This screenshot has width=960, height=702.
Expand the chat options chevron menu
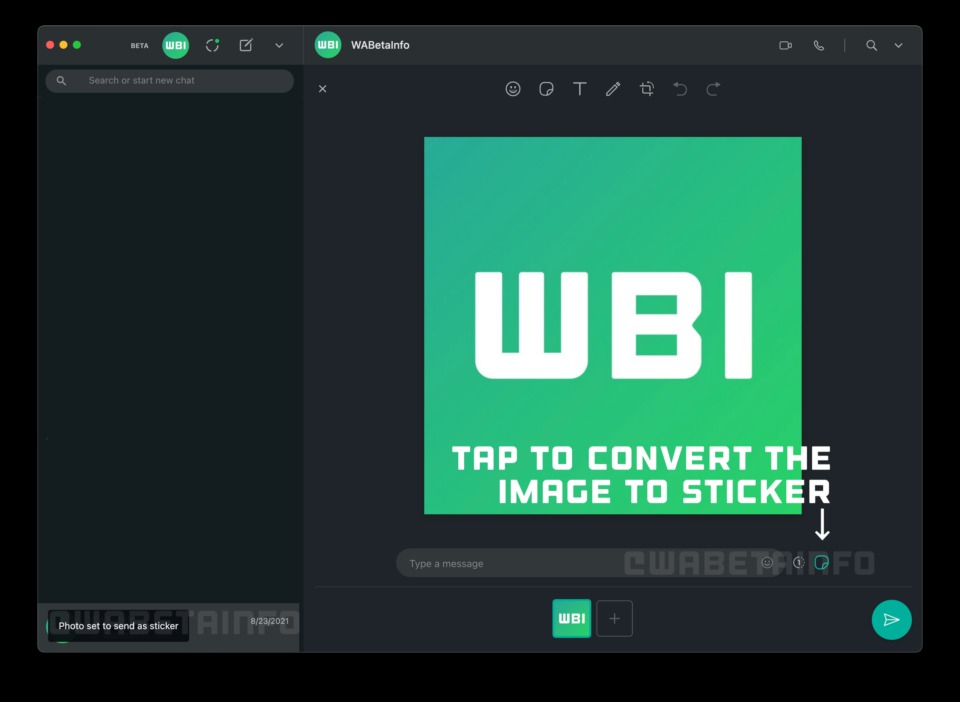pyautogui.click(x=897, y=45)
